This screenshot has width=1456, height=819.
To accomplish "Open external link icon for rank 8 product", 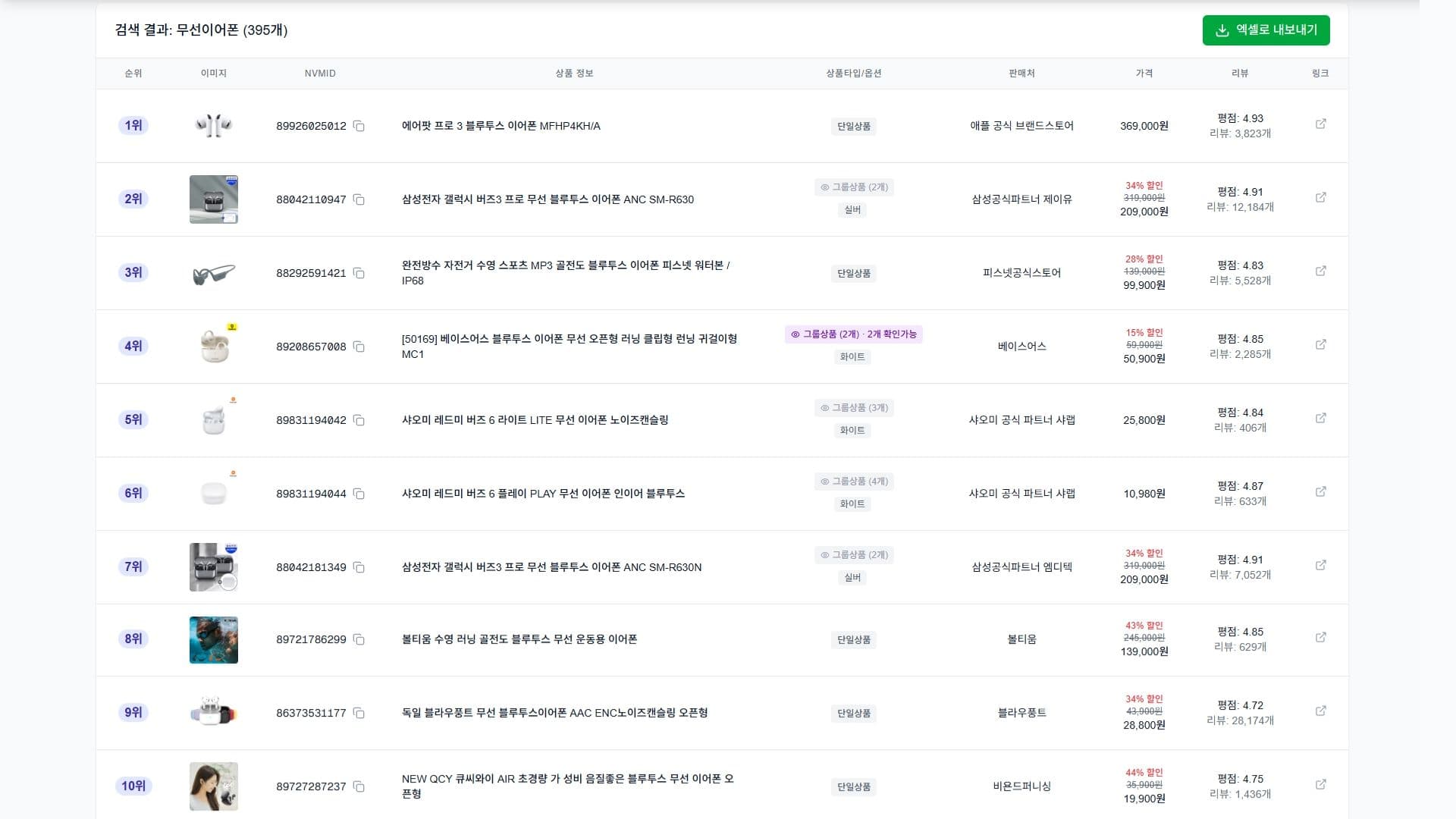I will [x=1320, y=637].
